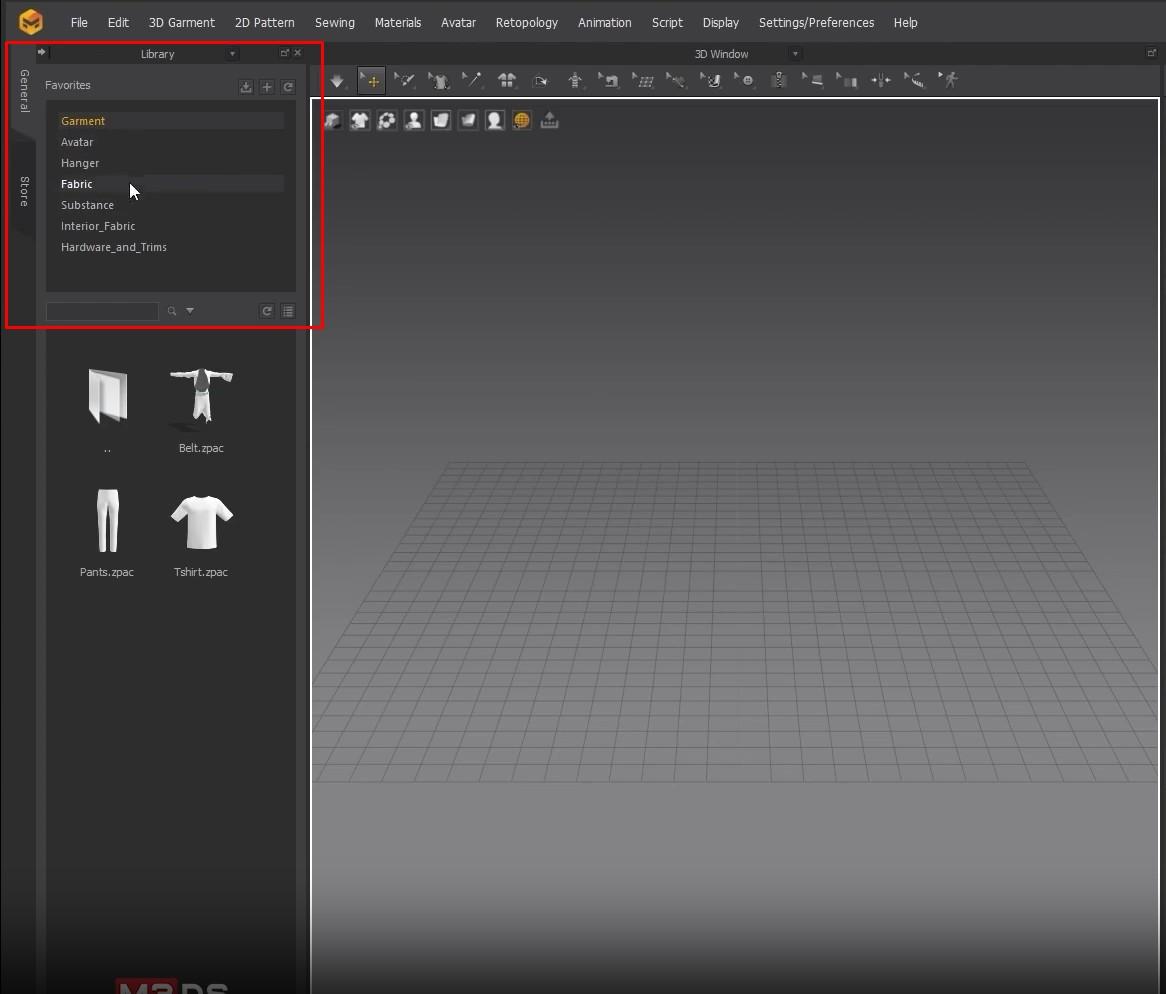Click the Simulate down-arrow tool

[337, 80]
